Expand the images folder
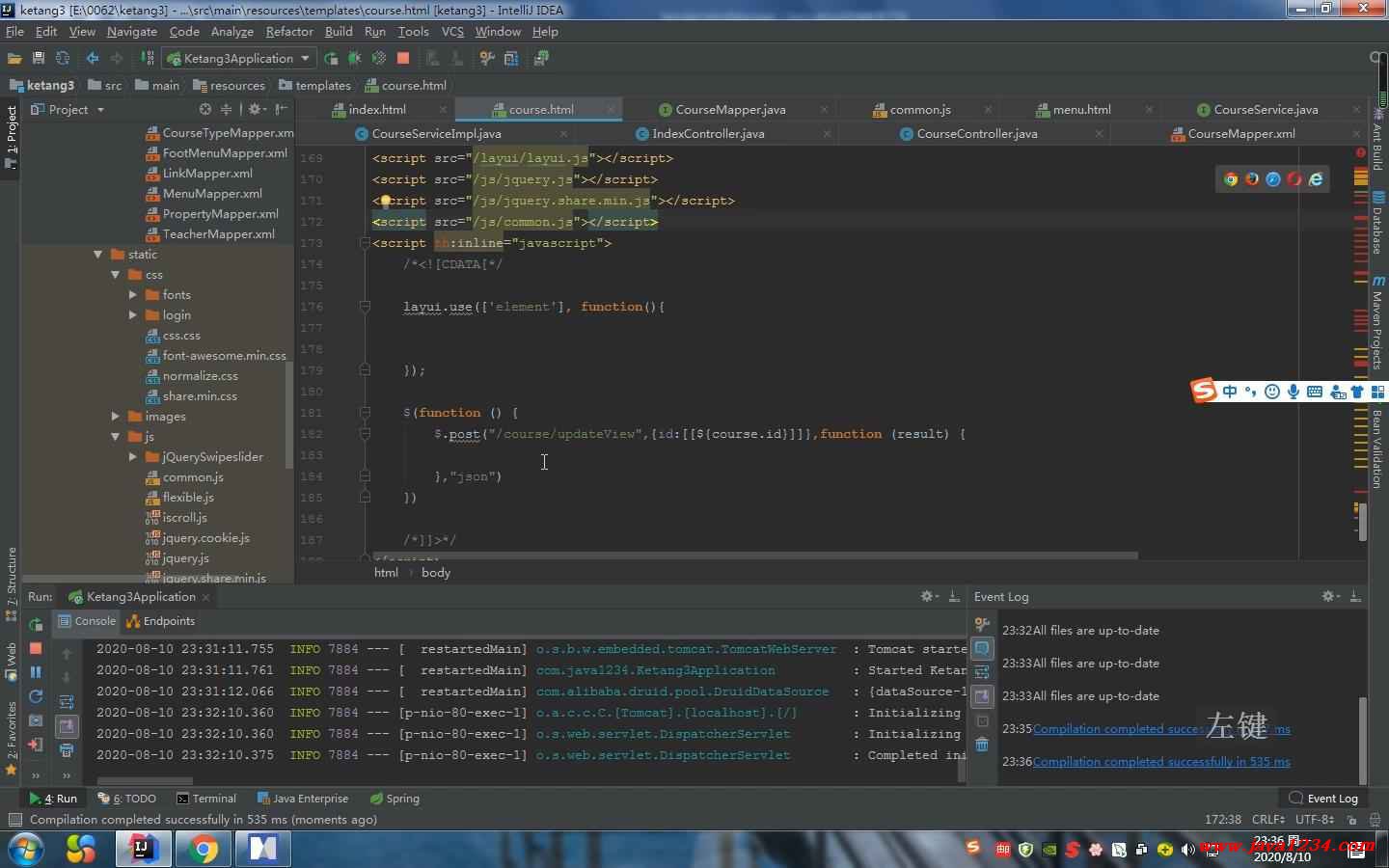This screenshot has width=1389, height=868. tap(115, 417)
